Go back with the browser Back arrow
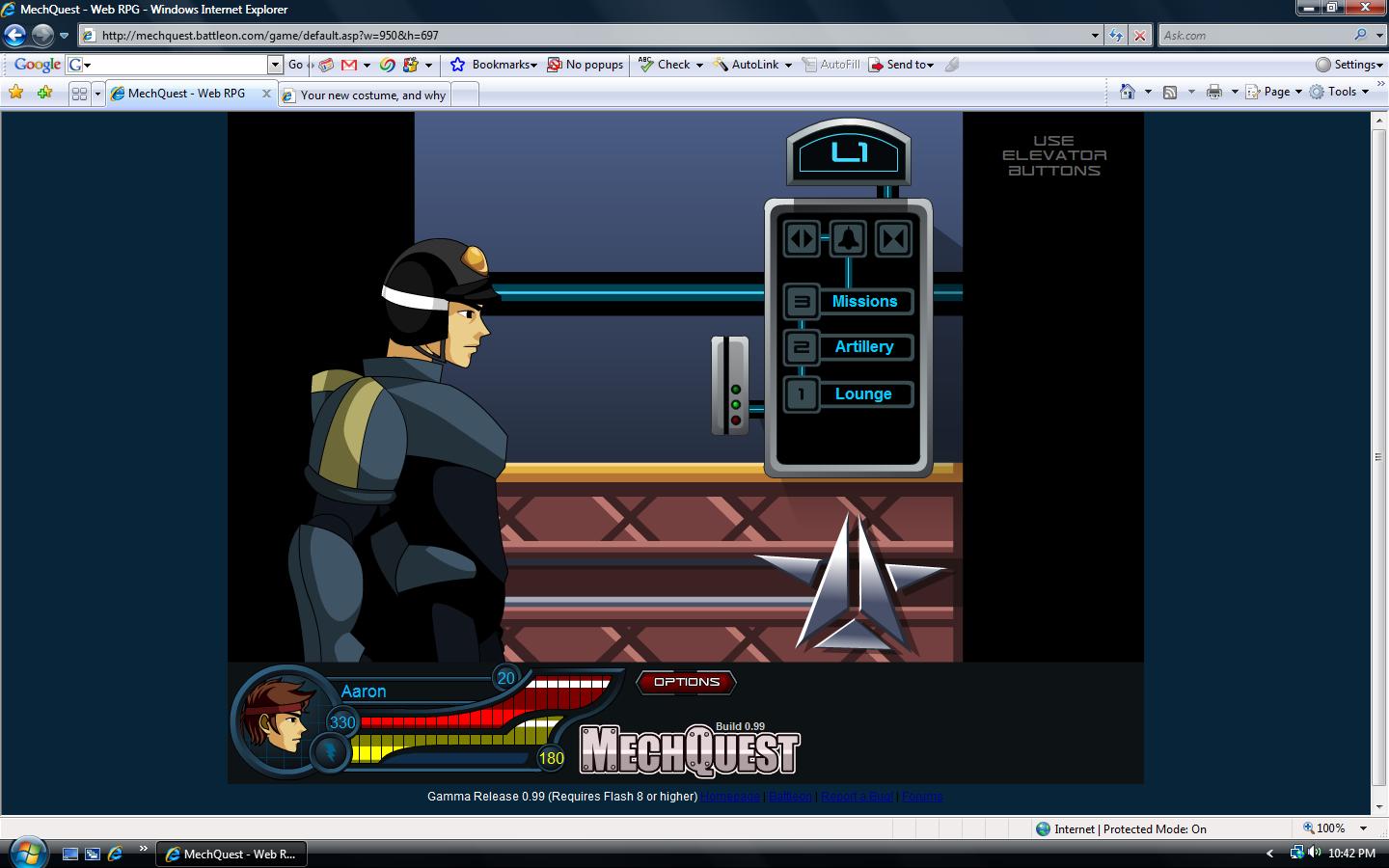The image size is (1389, 868). click(14, 36)
